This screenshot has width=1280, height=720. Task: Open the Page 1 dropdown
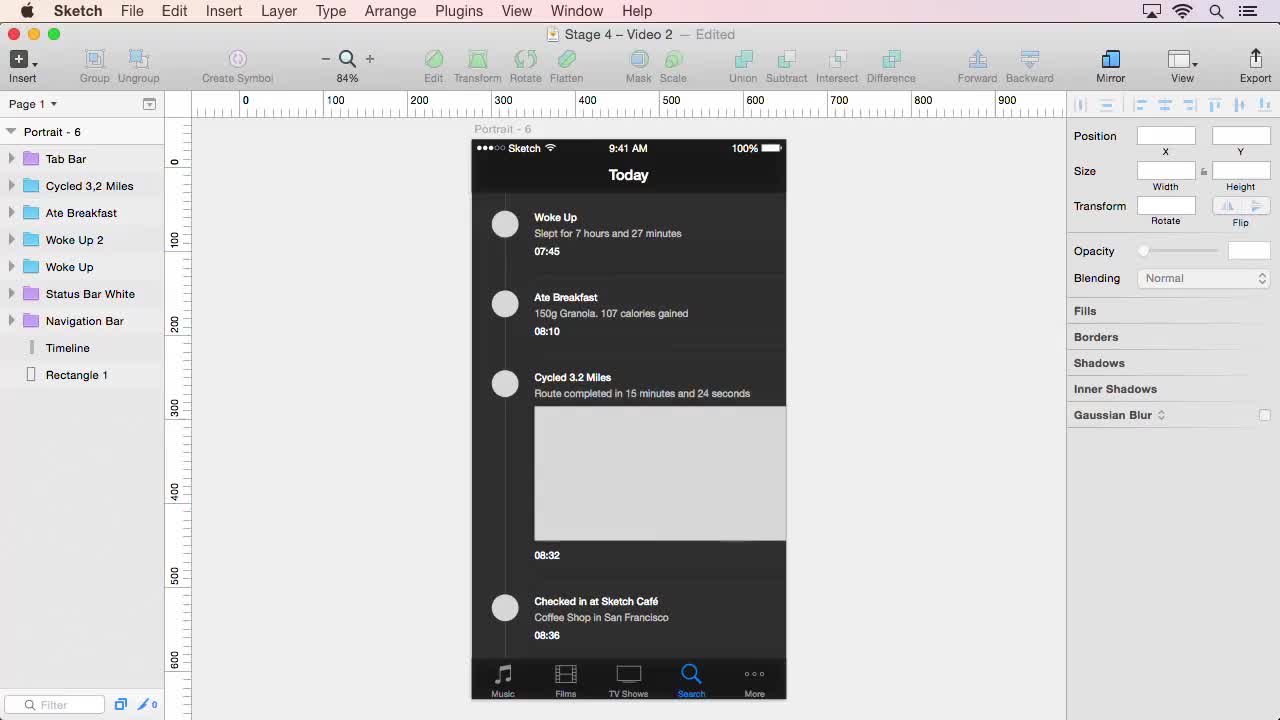(x=33, y=104)
